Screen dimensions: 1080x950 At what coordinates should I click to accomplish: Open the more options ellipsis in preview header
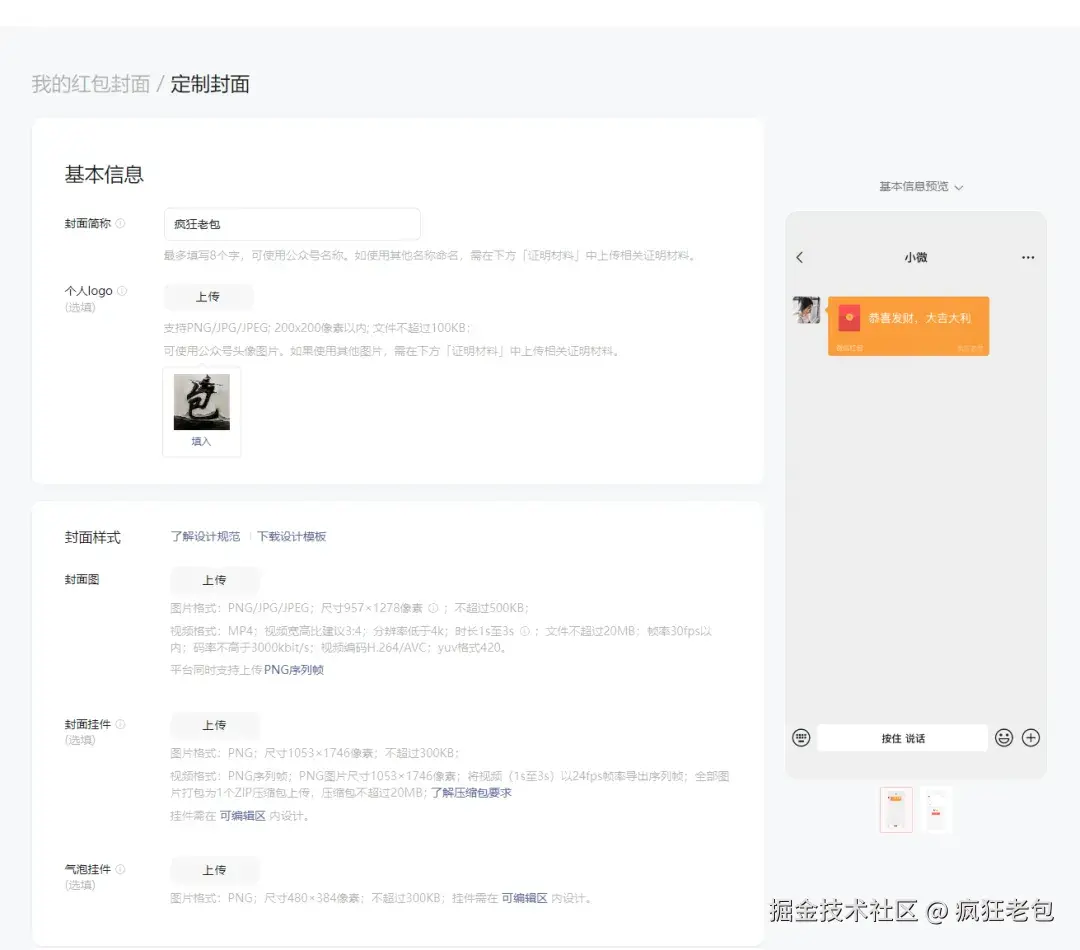tap(1028, 257)
